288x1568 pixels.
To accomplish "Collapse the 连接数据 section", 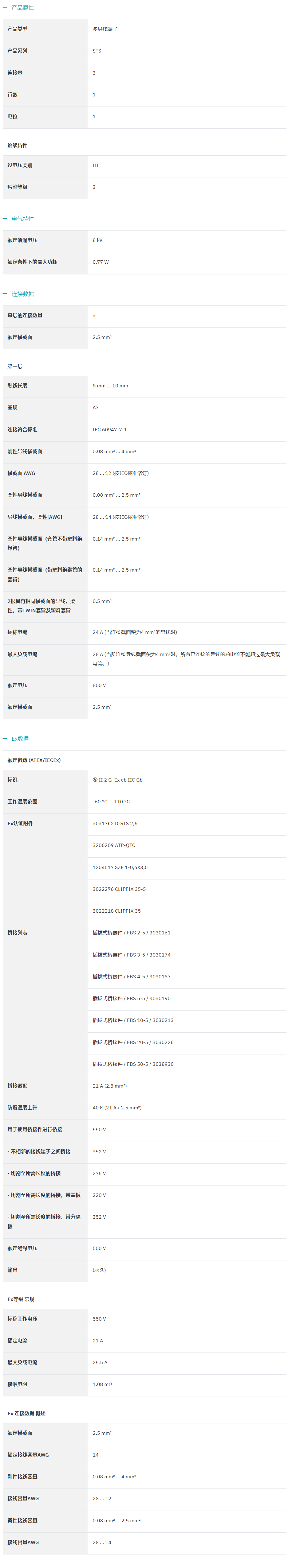I will coord(5,294).
